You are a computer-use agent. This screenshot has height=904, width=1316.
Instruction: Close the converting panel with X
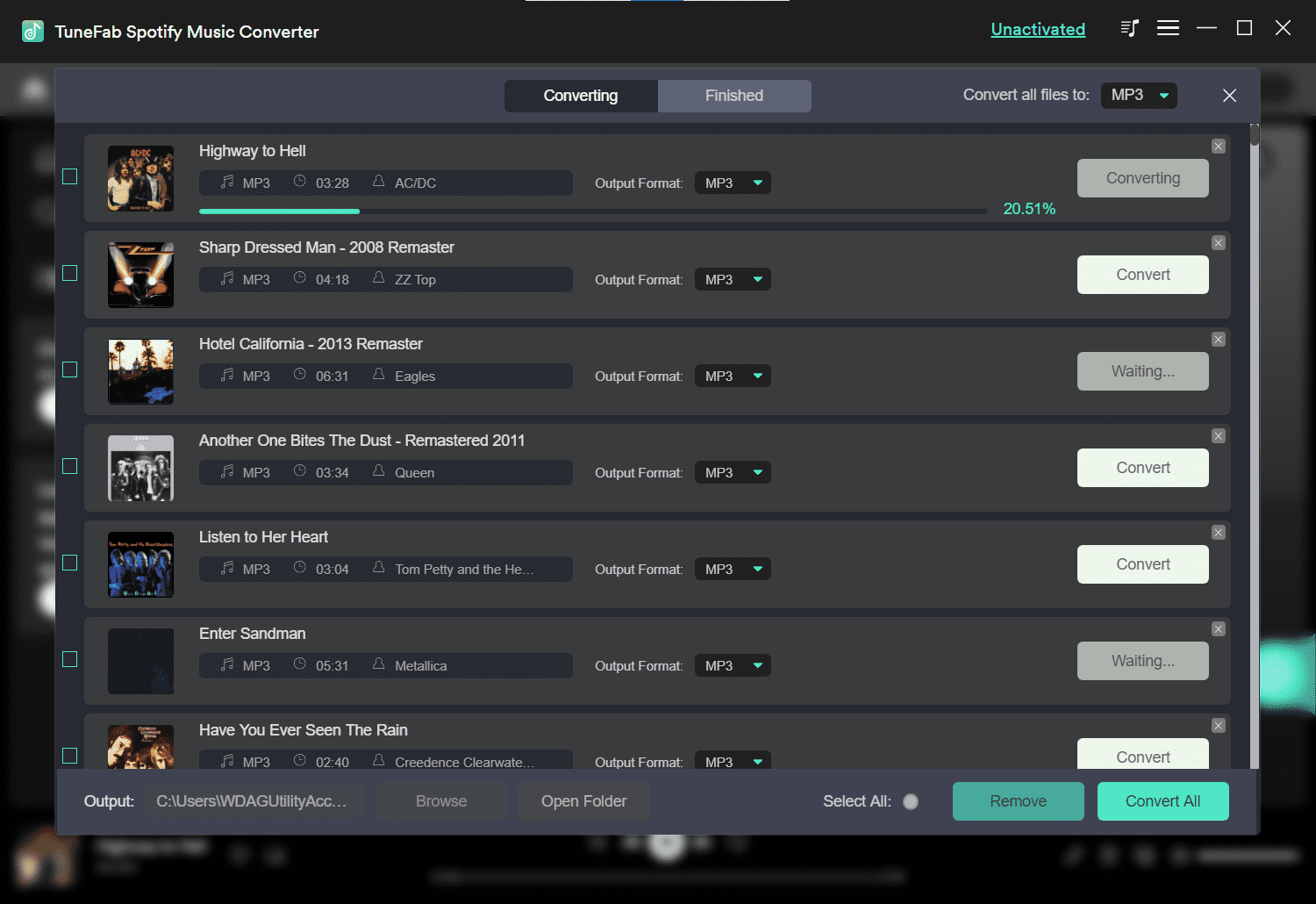(1229, 96)
